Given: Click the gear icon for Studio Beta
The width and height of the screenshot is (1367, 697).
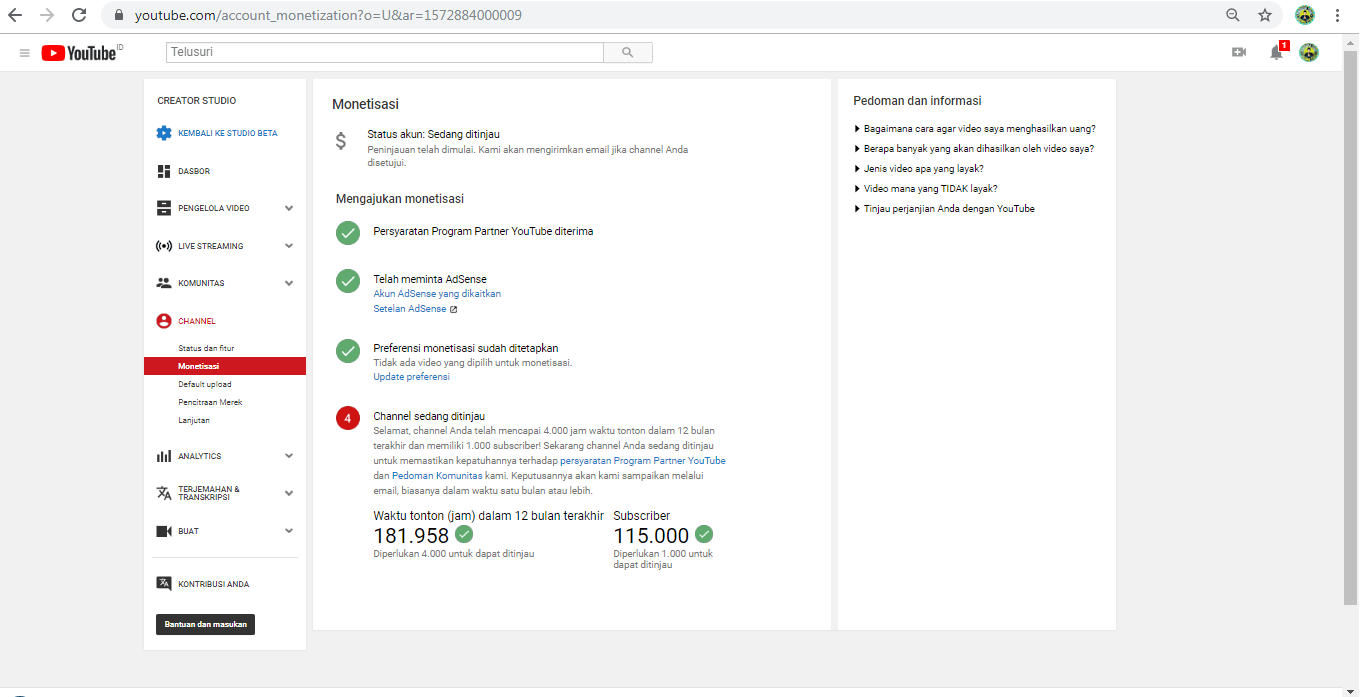Looking at the screenshot, I should [164, 133].
